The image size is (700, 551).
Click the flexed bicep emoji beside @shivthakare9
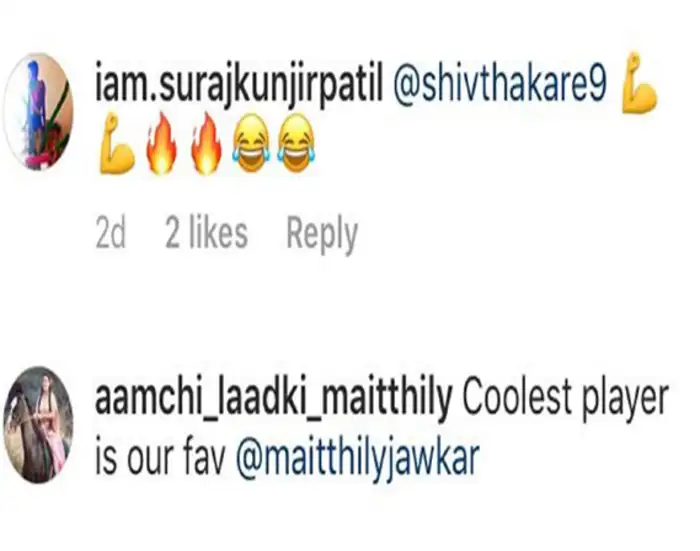(x=638, y=91)
